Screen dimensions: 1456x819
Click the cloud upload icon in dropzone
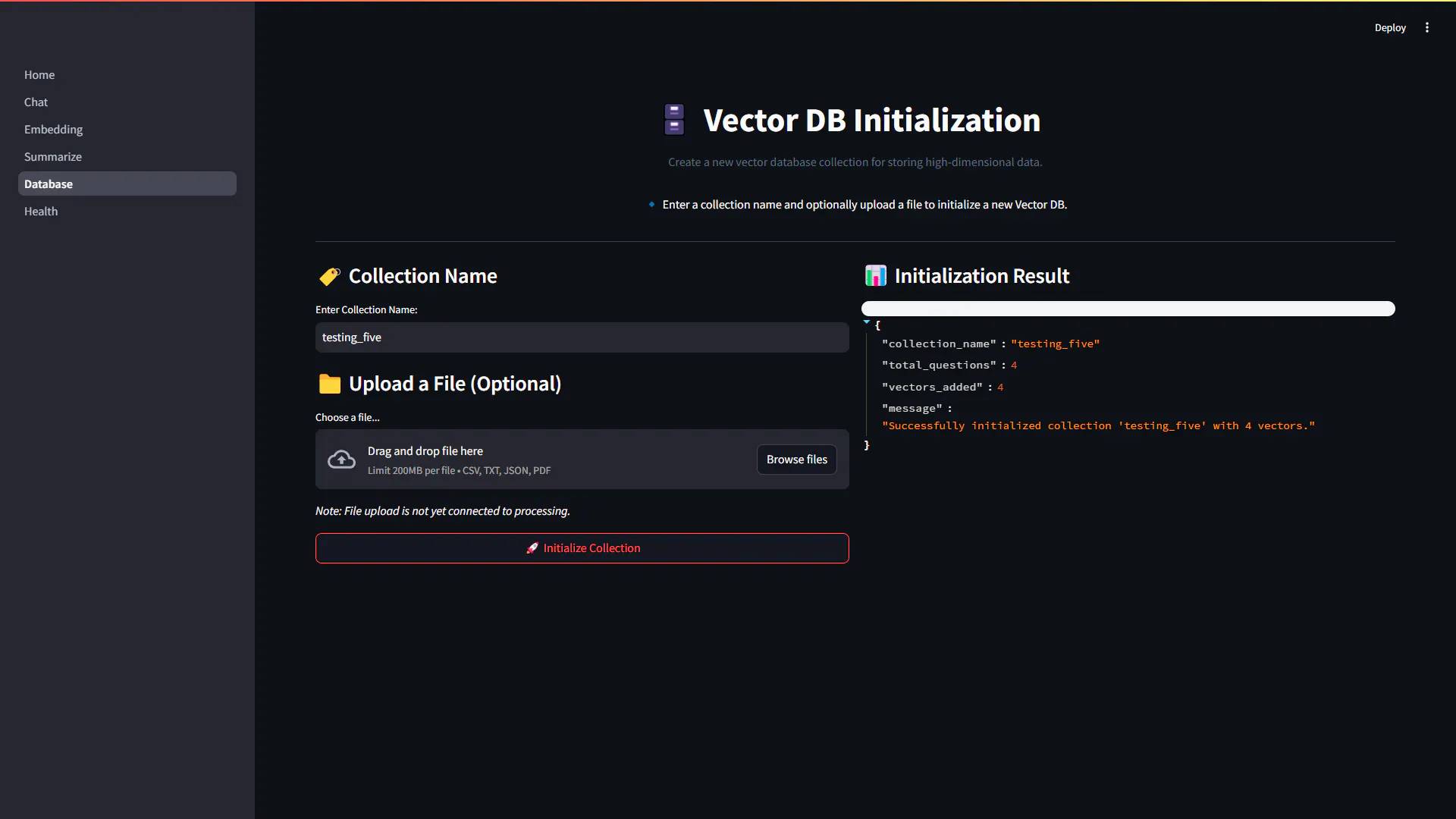(341, 460)
